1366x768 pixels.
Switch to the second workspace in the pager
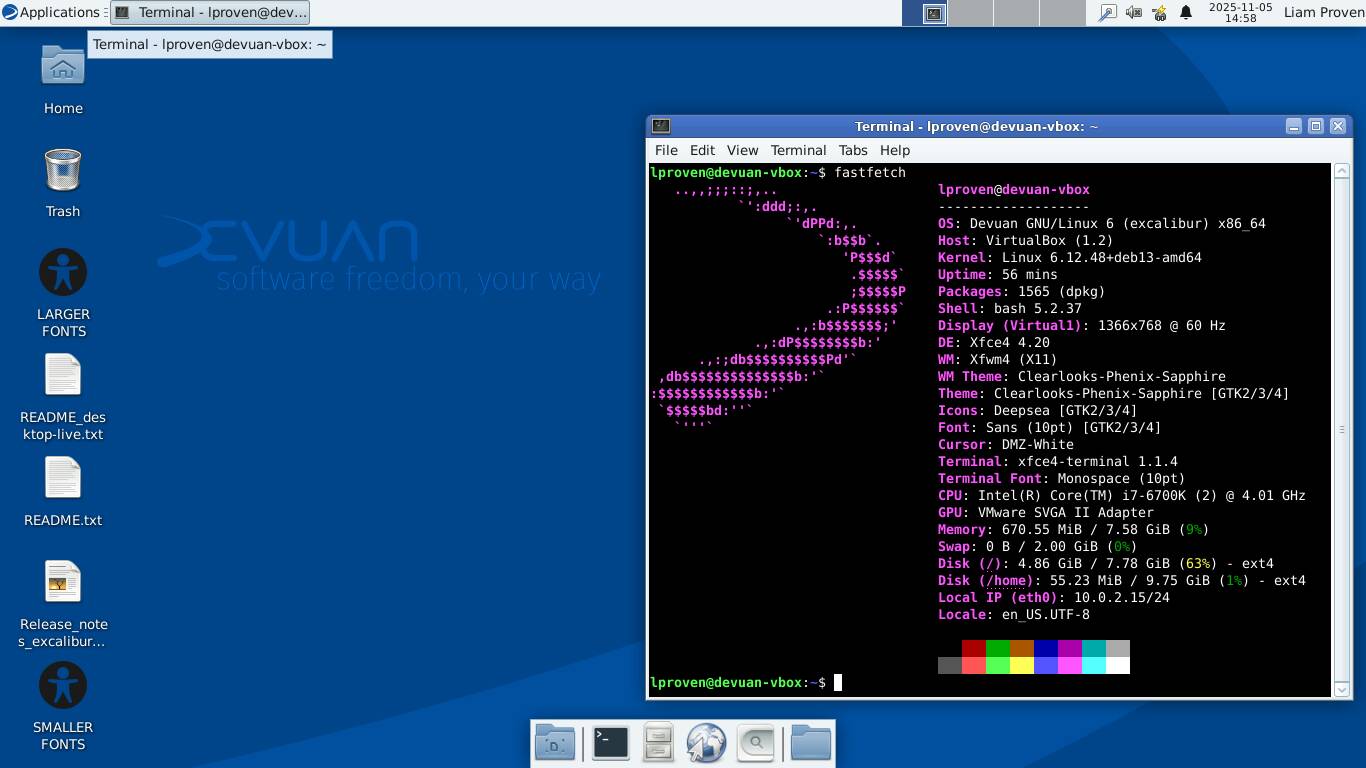coord(970,13)
